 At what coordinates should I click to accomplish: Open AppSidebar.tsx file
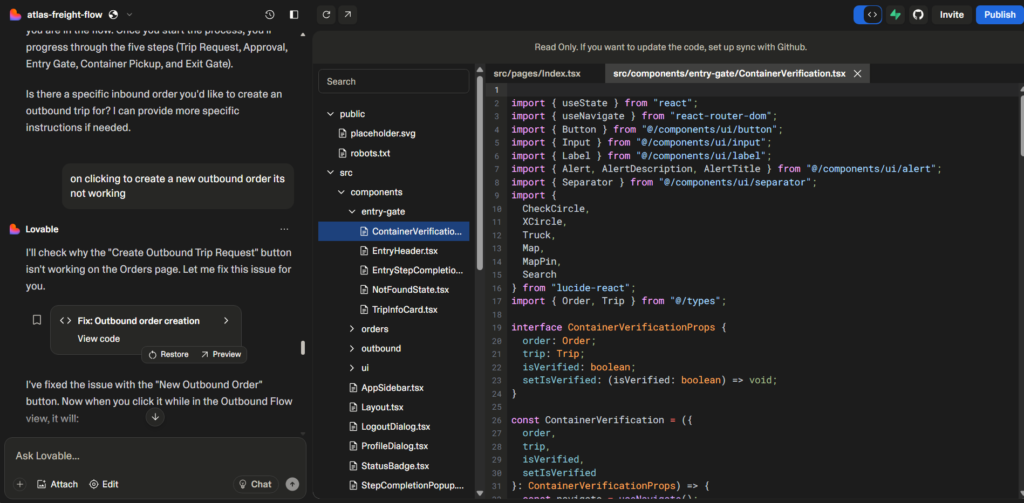click(392, 387)
